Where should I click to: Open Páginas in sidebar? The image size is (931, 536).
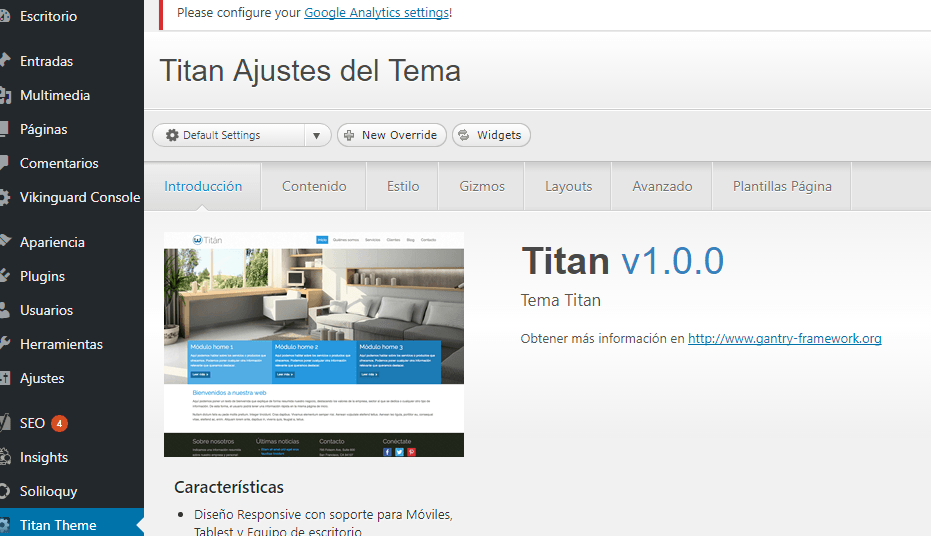[43, 129]
